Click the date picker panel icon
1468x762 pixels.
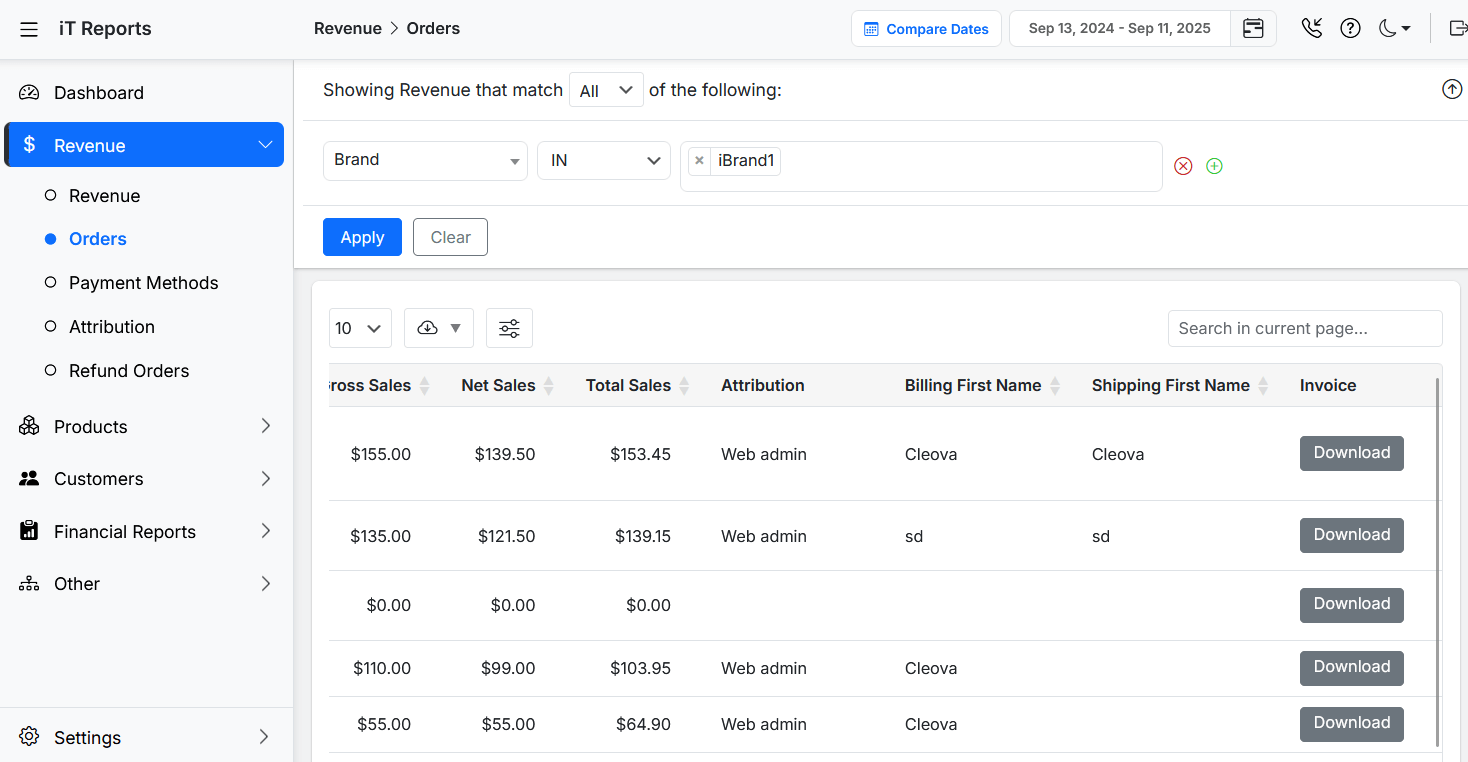click(x=1253, y=28)
